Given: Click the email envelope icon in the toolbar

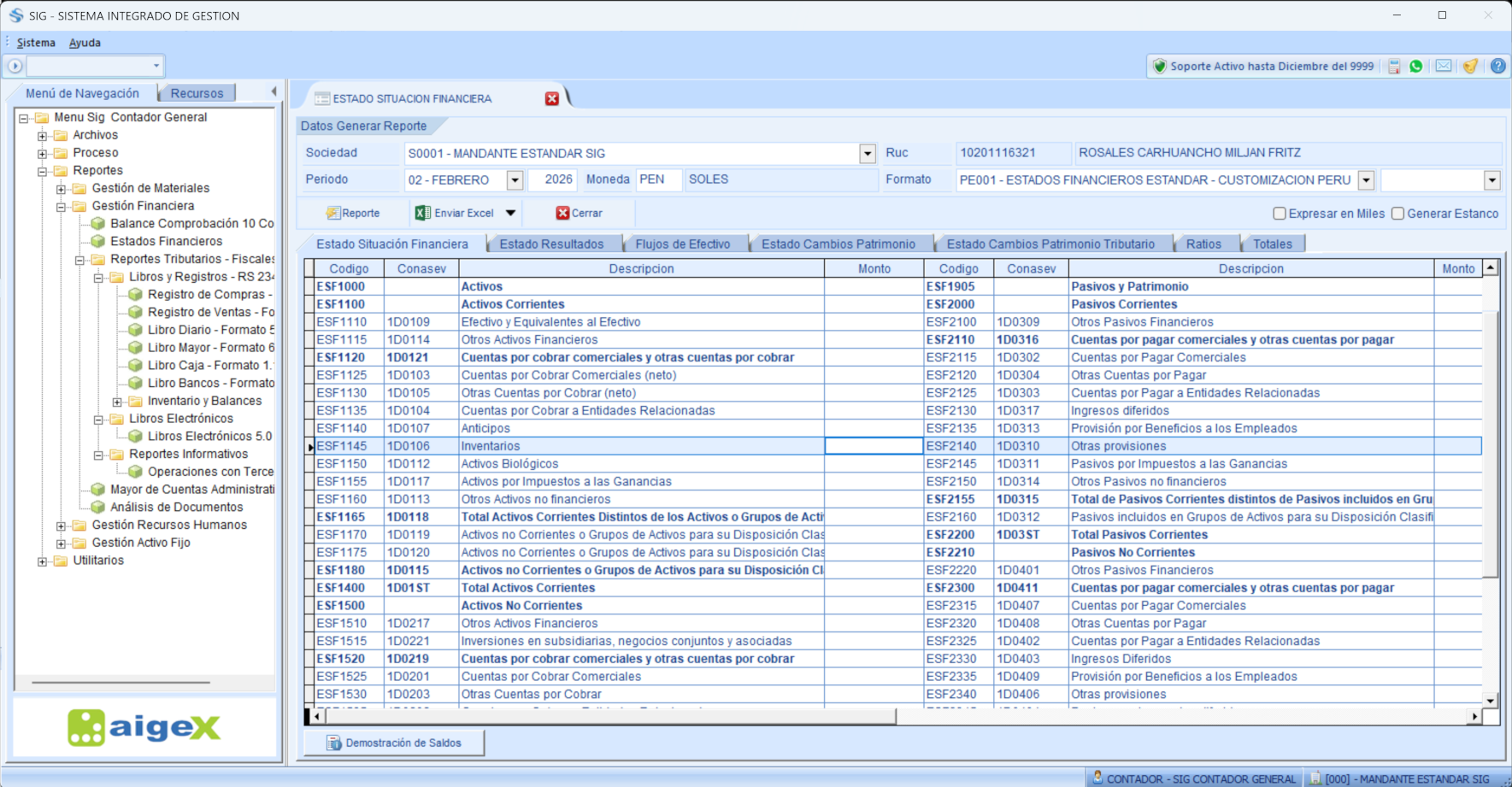Looking at the screenshot, I should pos(1444,66).
